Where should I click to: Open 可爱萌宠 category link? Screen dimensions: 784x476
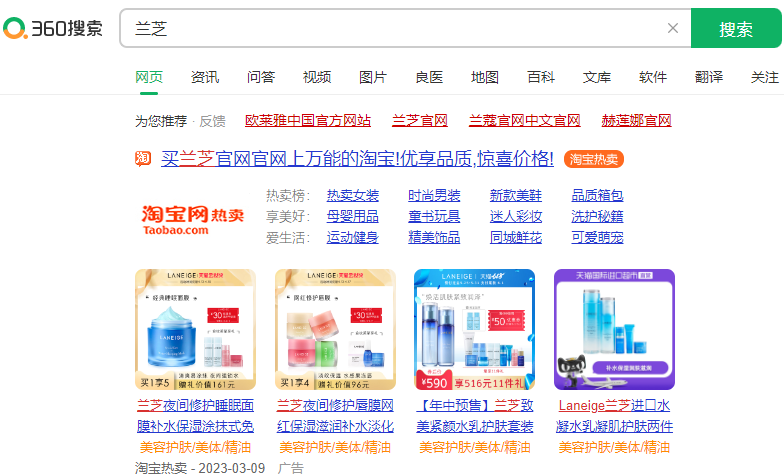[598, 238]
